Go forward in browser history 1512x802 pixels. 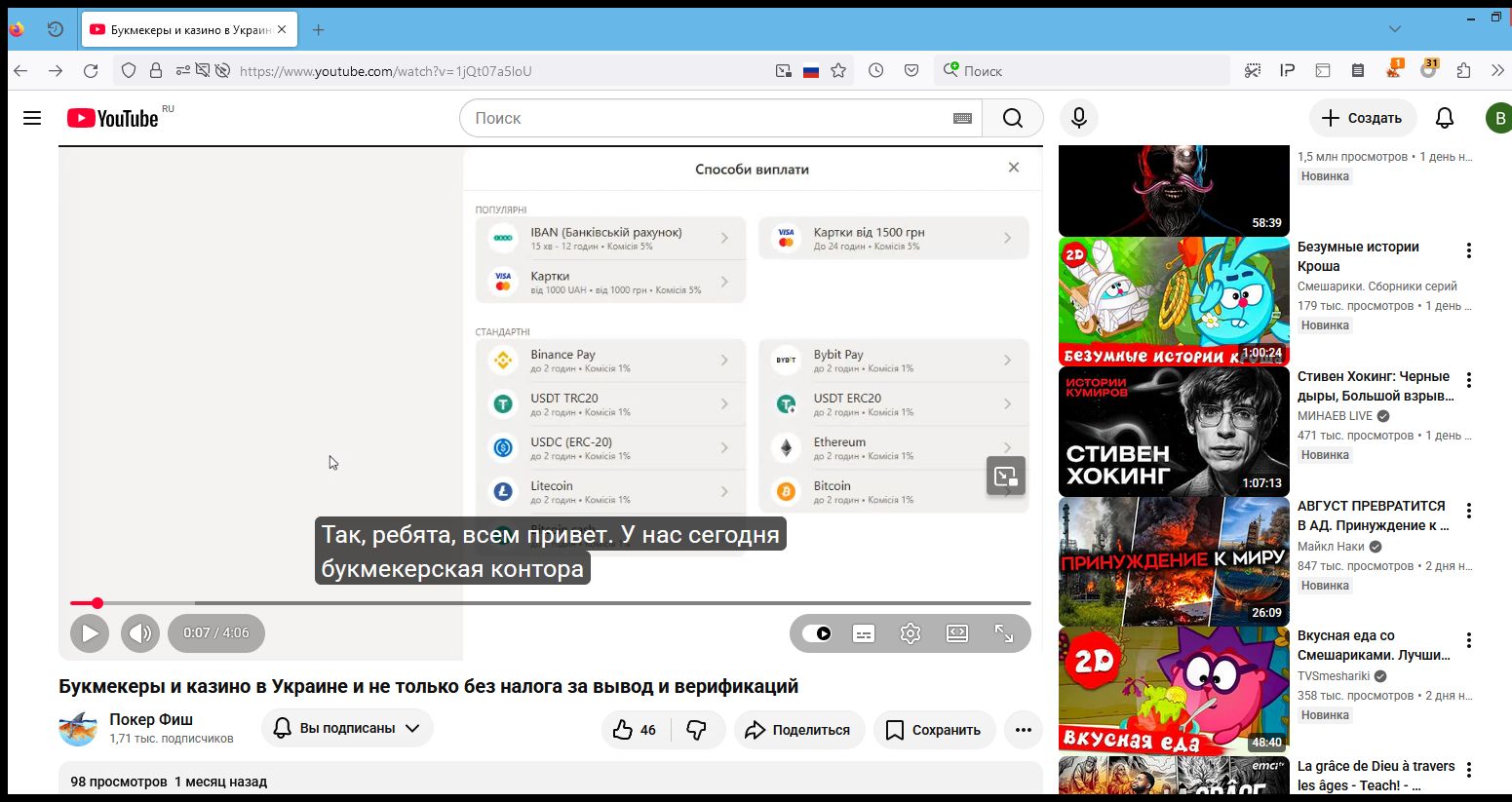click(x=56, y=70)
